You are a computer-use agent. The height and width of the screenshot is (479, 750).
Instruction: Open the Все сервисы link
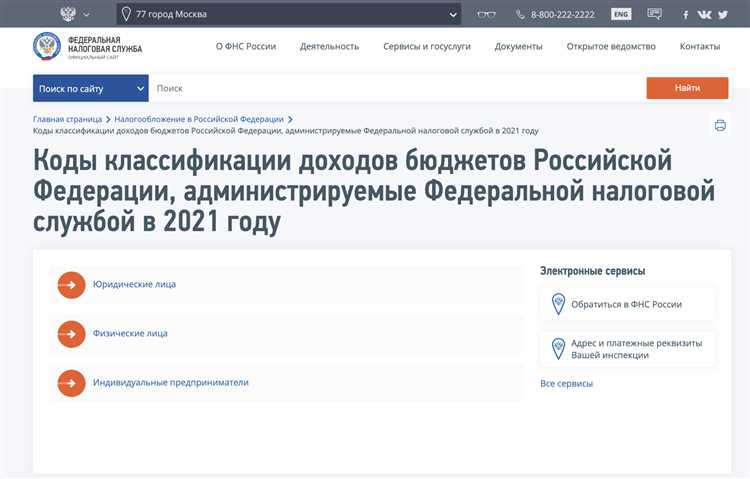[566, 383]
